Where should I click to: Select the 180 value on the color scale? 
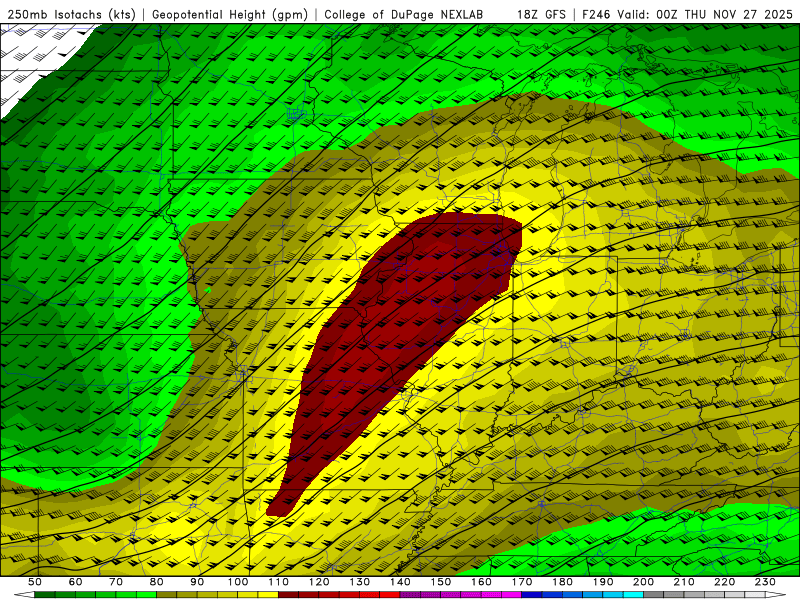click(x=562, y=582)
